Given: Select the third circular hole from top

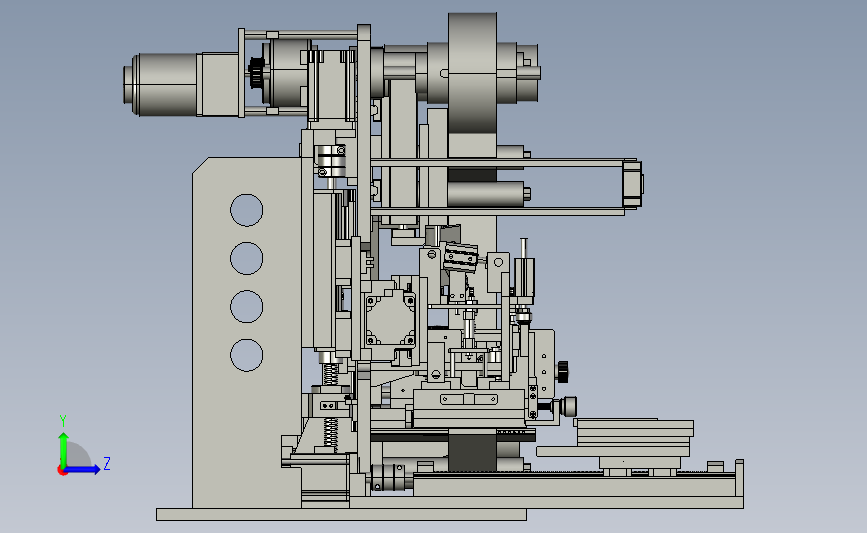Looking at the screenshot, I should (x=247, y=306).
